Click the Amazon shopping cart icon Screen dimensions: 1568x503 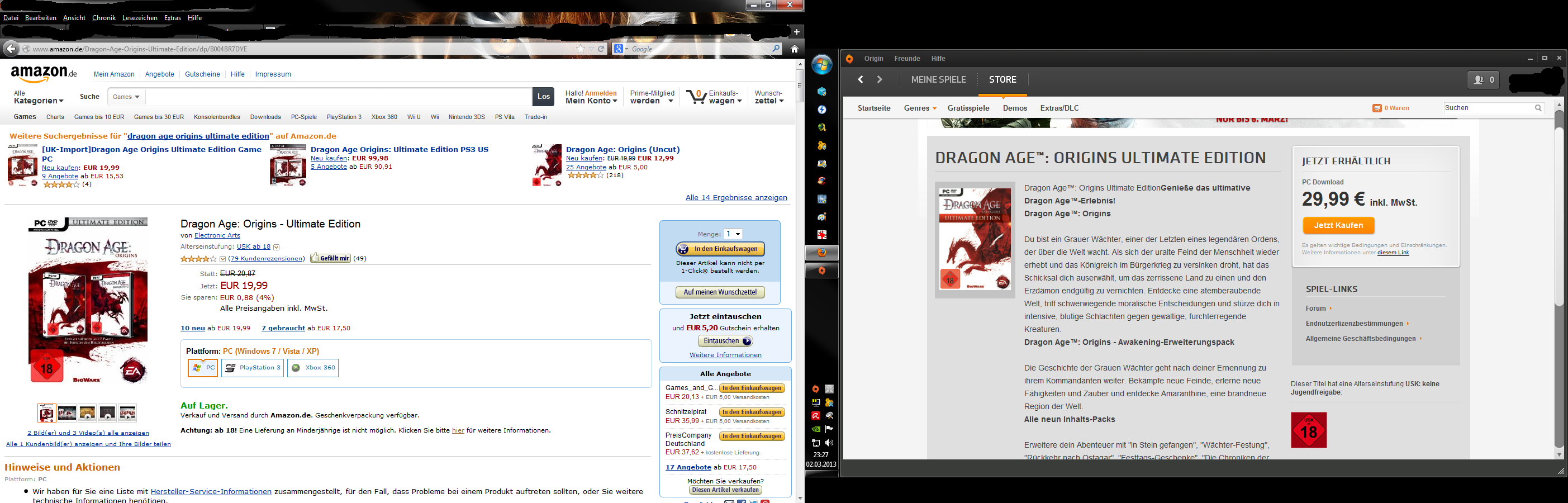pyautogui.click(x=696, y=97)
